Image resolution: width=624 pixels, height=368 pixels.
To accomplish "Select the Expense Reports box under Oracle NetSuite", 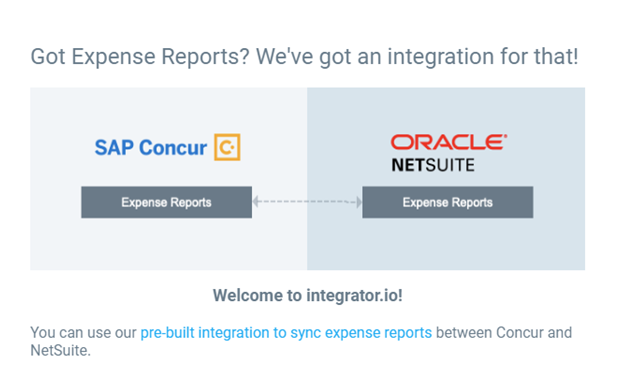I will [448, 202].
